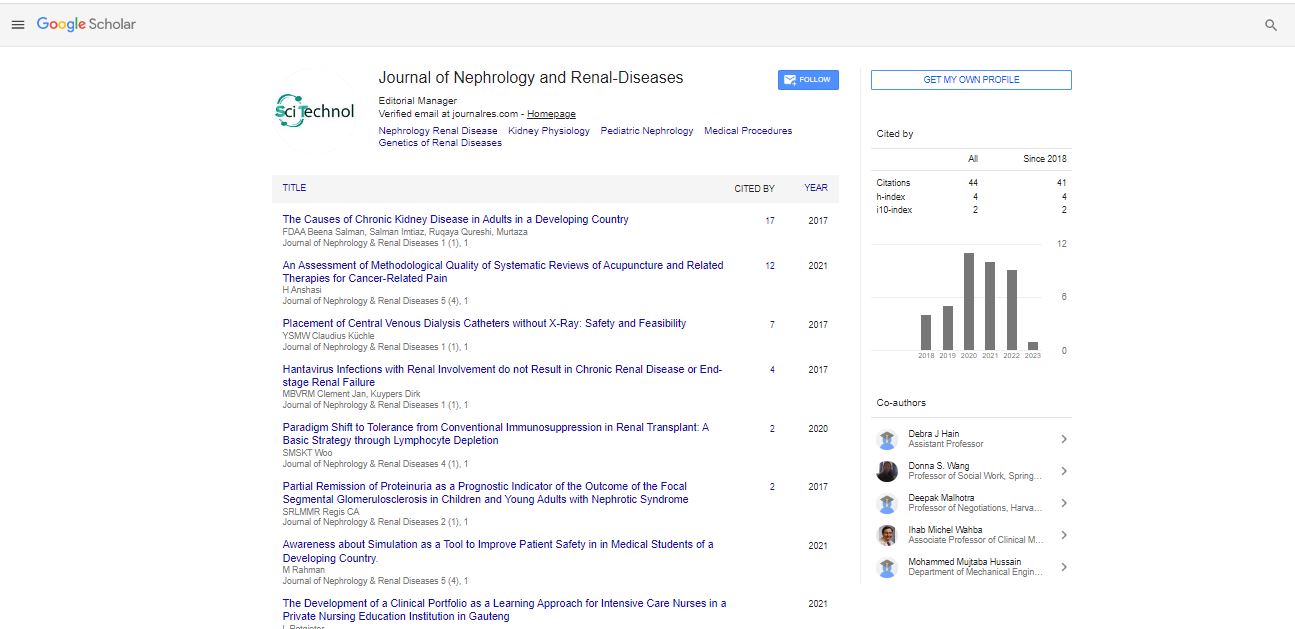Screen dimensions: 1295x629
Task: Sort articles by the Year column header
Action: coord(816,188)
